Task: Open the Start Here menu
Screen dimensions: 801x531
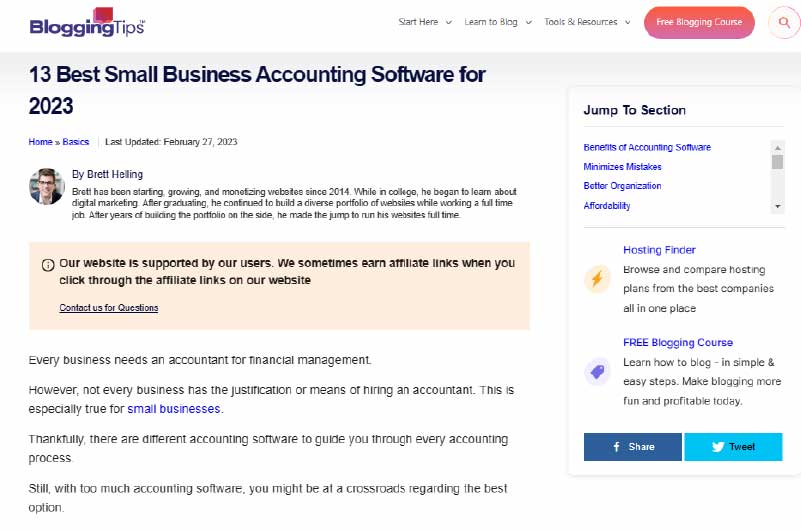Action: pos(418,22)
